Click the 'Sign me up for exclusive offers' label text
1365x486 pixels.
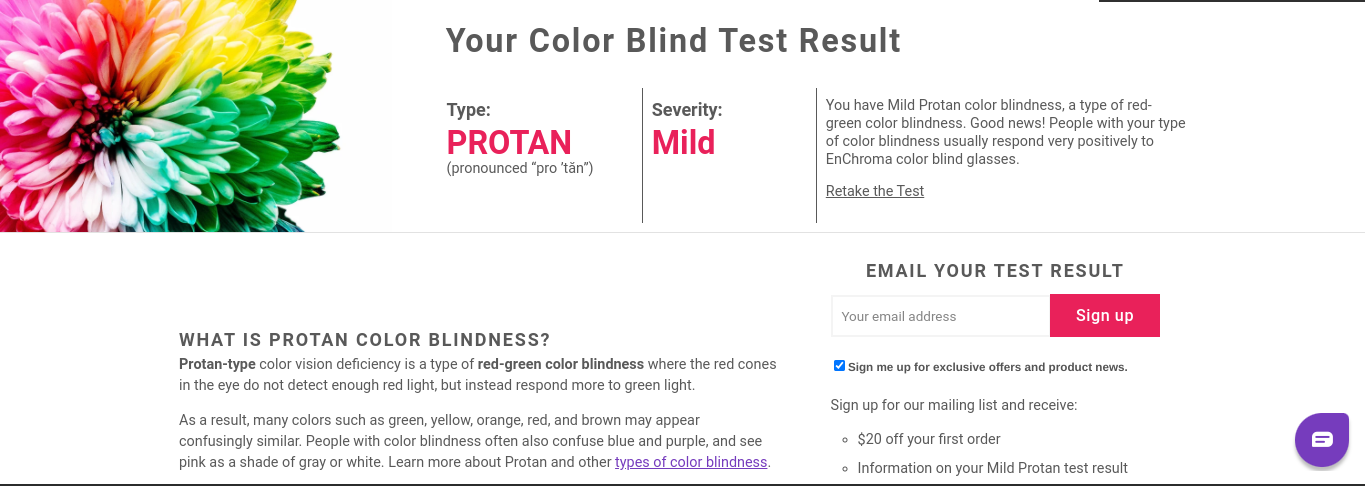[x=987, y=367]
